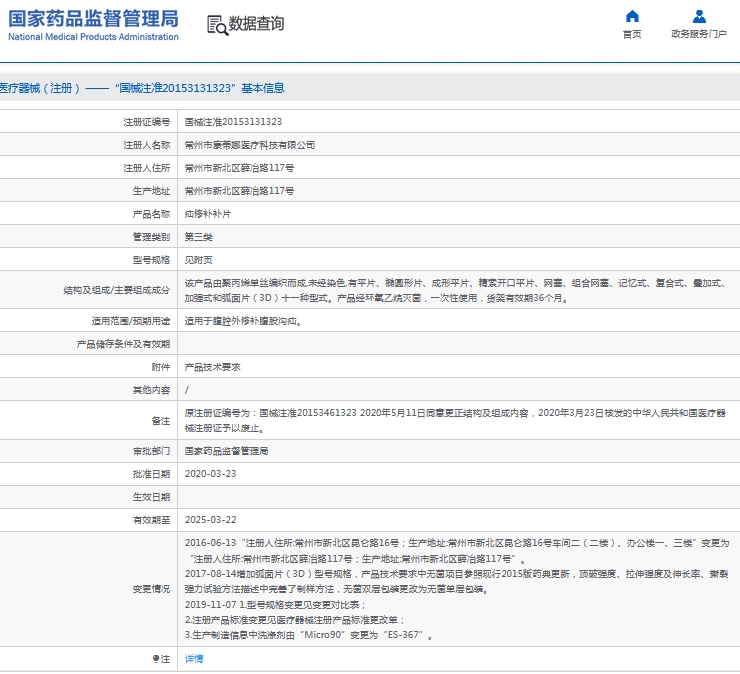The width and height of the screenshot is (740, 674).
Task: Select the page title 国械注准20153131323 基本信息
Action: coord(199,88)
